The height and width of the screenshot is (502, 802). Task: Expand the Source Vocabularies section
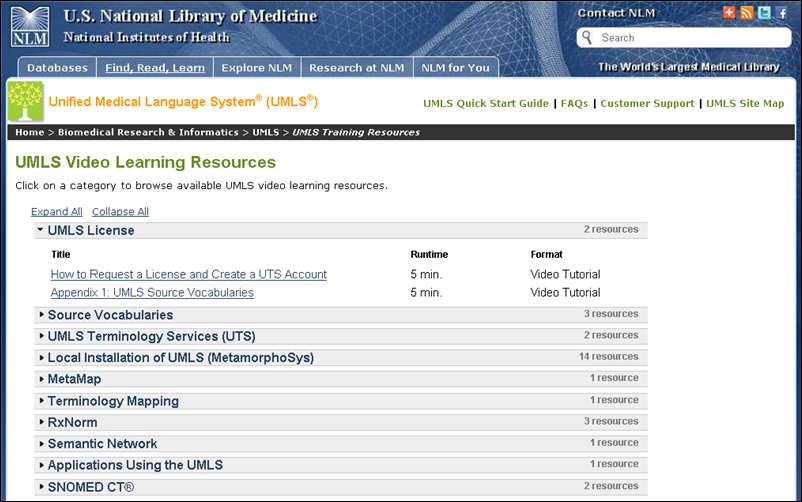coord(341,315)
